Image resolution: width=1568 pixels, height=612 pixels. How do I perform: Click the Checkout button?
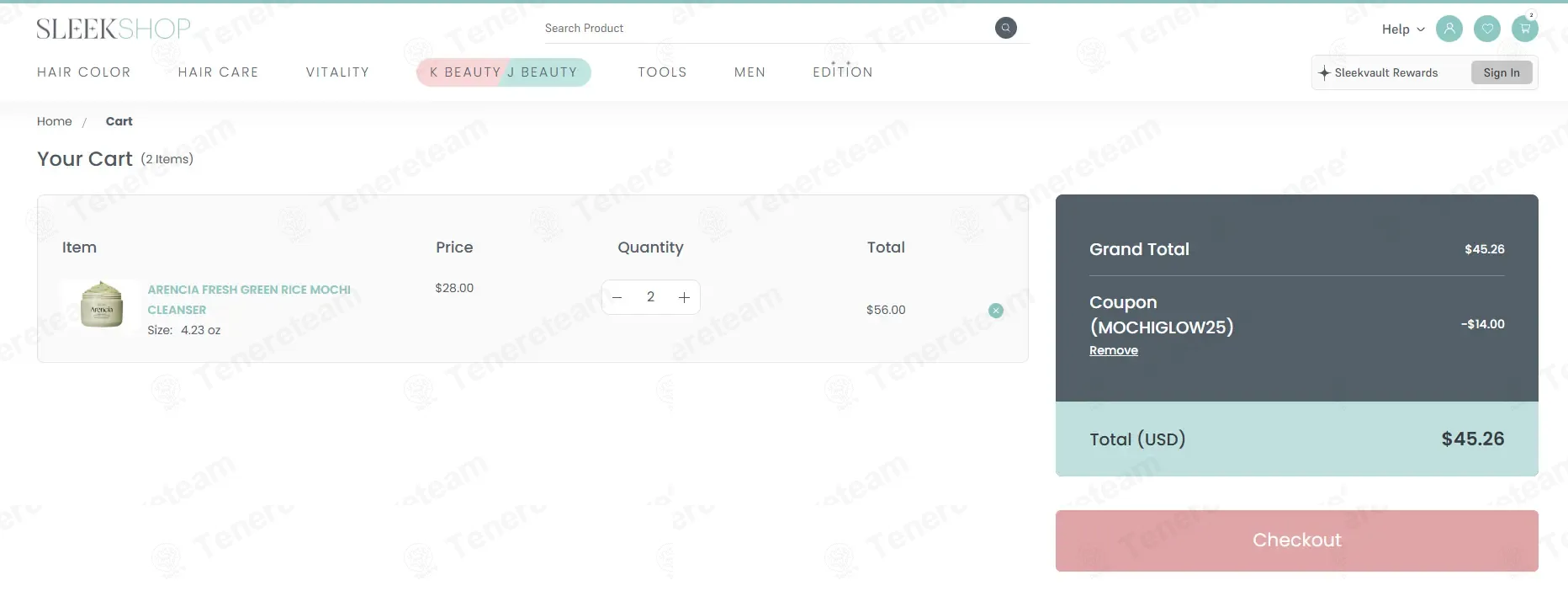coord(1297,540)
